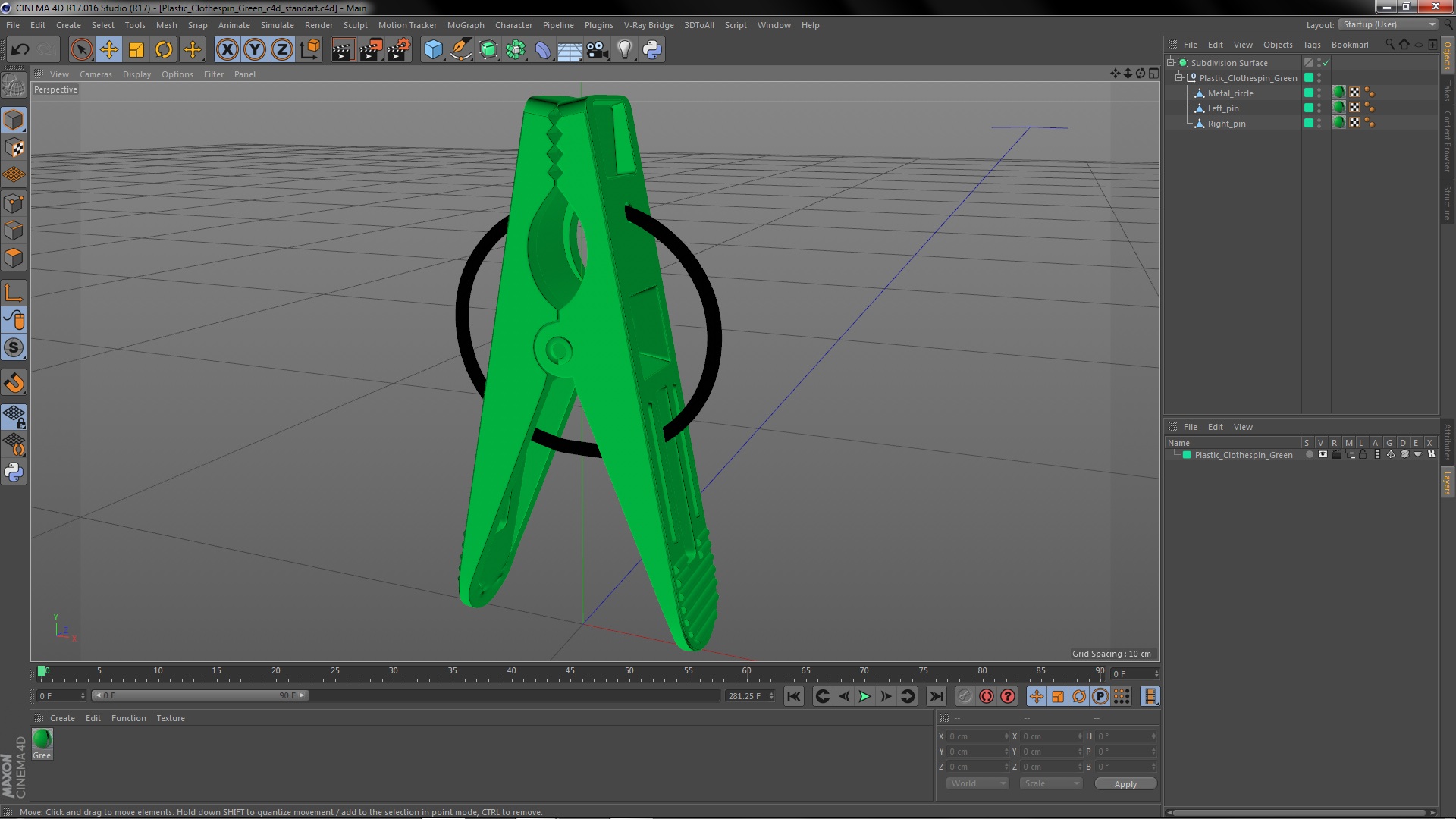
Task: Switch to Model mode
Action: pos(14,120)
